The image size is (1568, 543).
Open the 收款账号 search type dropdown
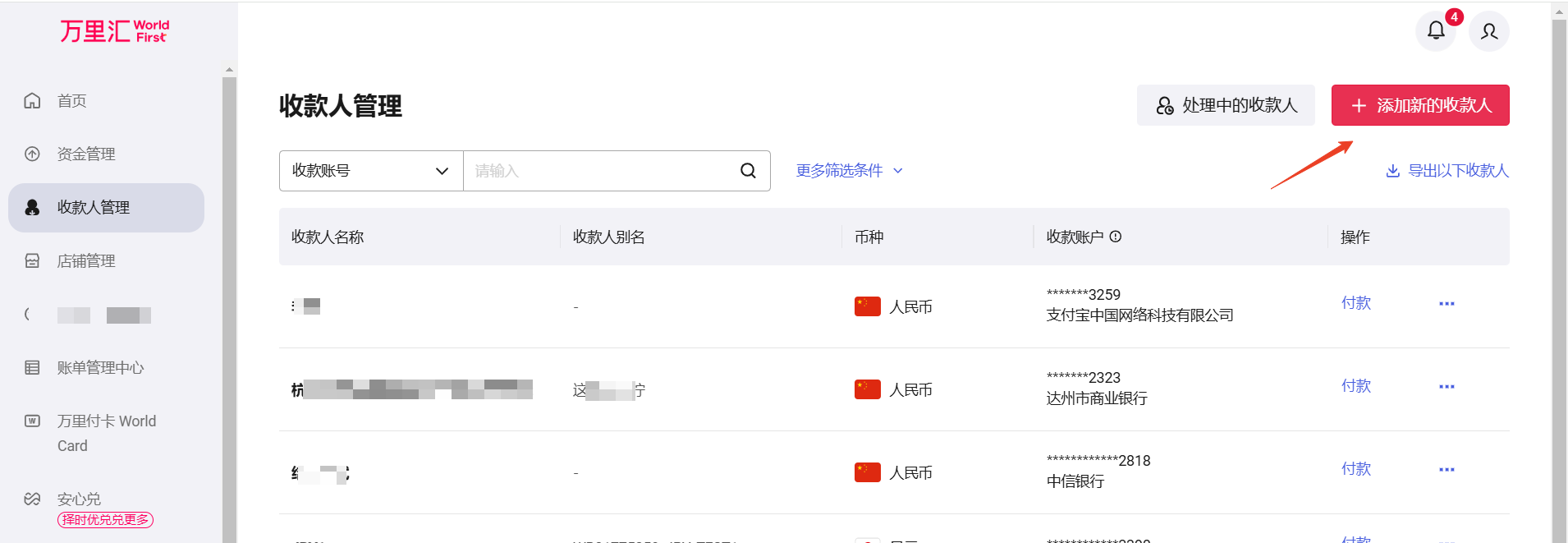371,171
